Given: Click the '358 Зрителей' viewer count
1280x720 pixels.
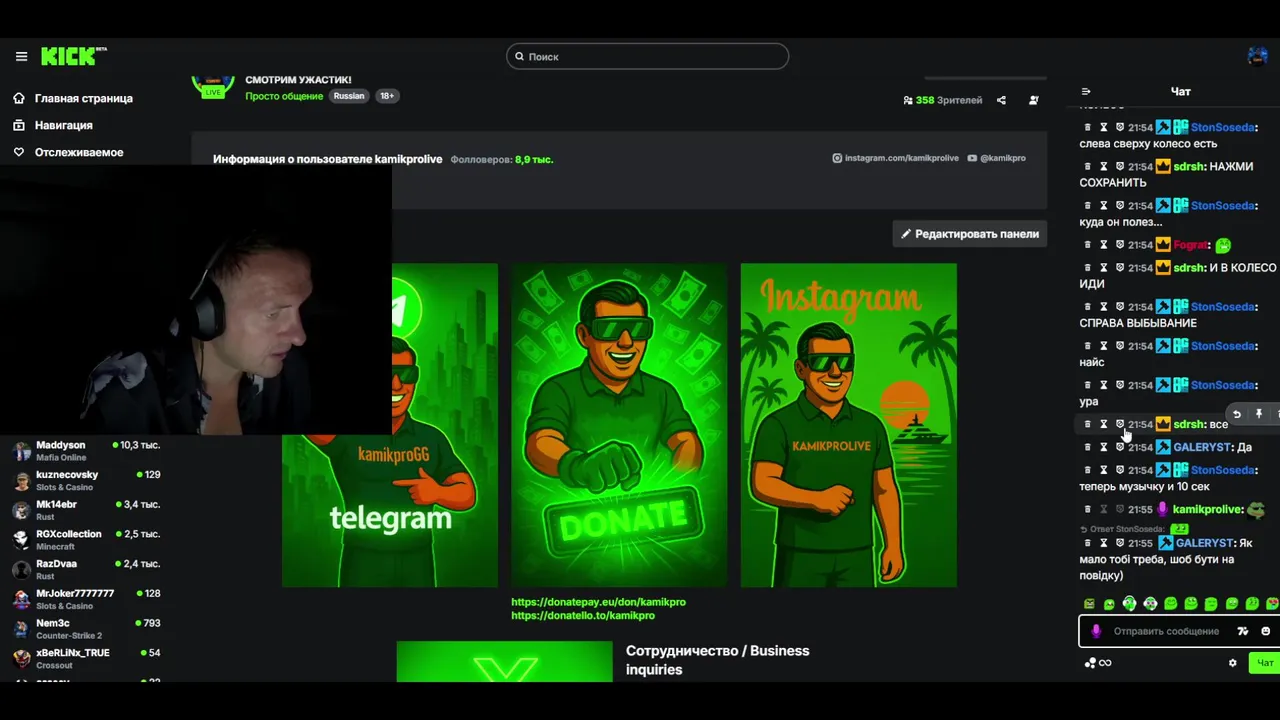Looking at the screenshot, I should coord(942,100).
